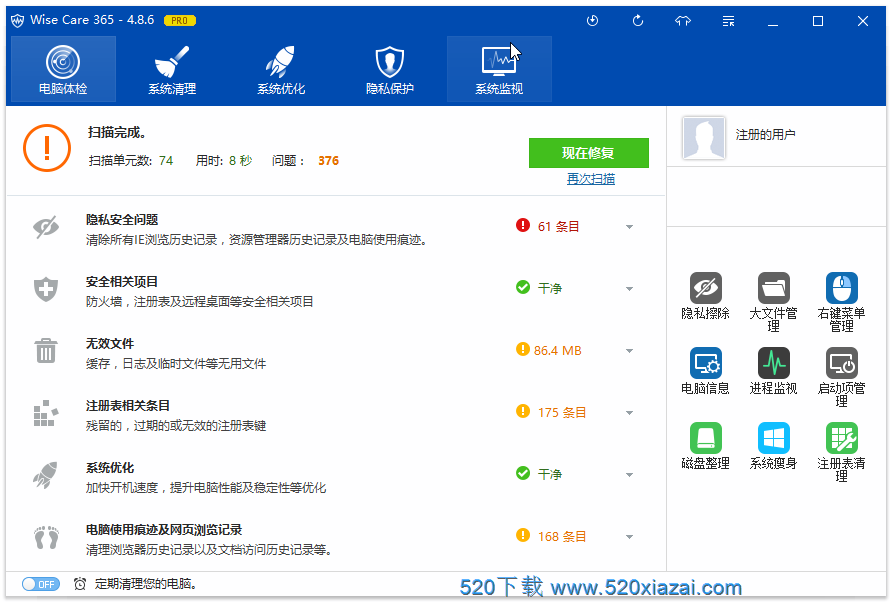
Task: Click the 安全相关项目 heading
Action: 122,282
